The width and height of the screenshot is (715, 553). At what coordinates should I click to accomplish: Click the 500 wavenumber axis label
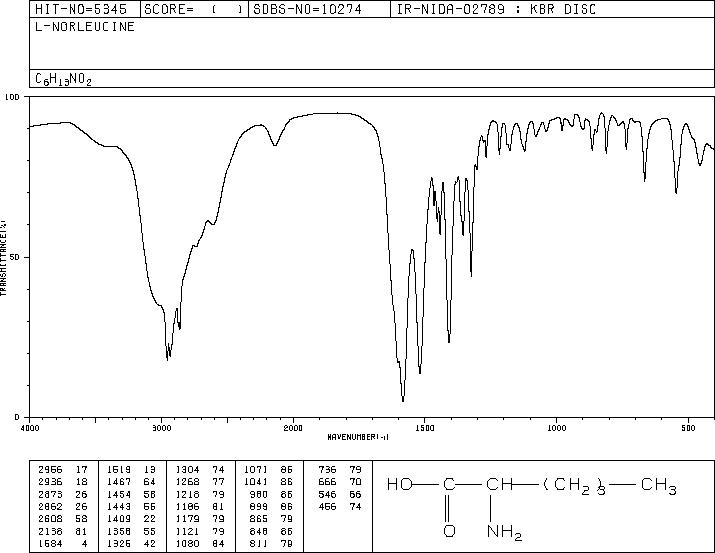[x=689, y=428]
